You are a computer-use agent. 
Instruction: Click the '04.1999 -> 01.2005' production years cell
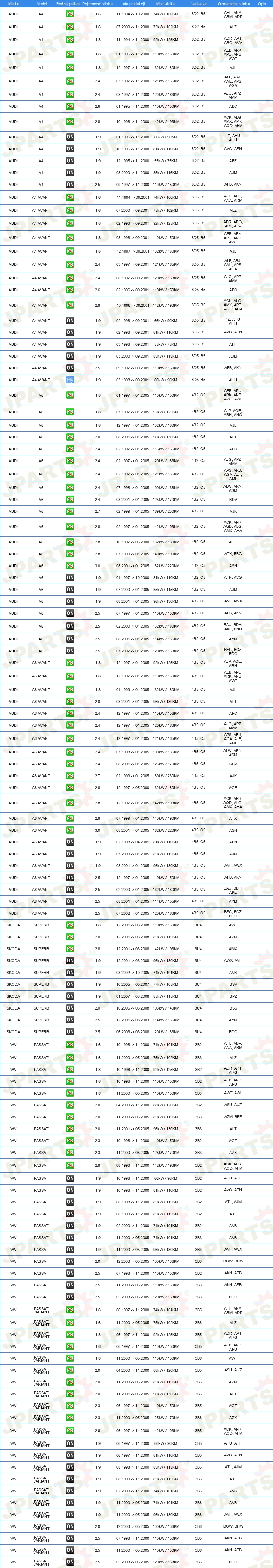(132, 690)
